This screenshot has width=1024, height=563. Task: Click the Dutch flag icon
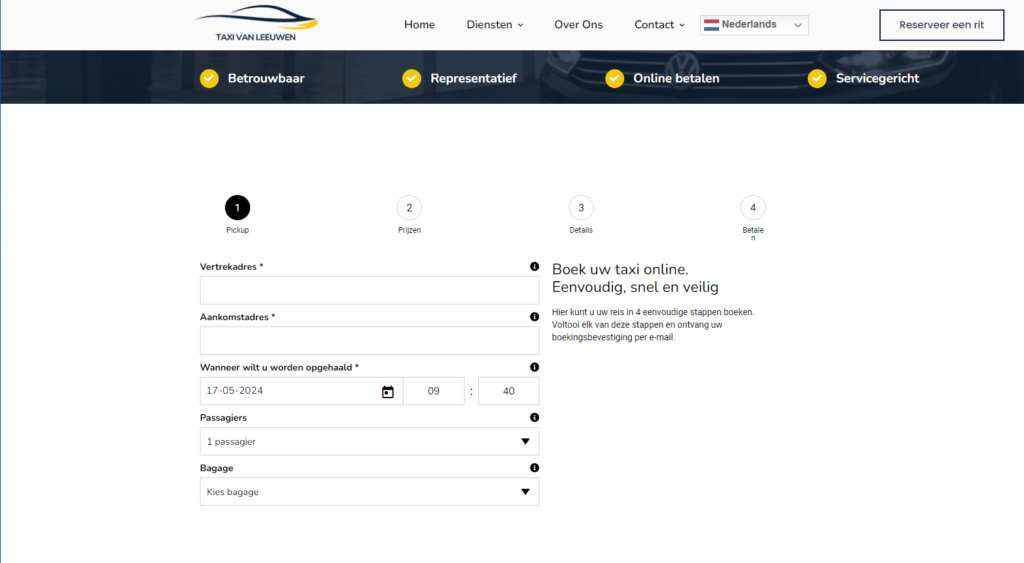(711, 25)
